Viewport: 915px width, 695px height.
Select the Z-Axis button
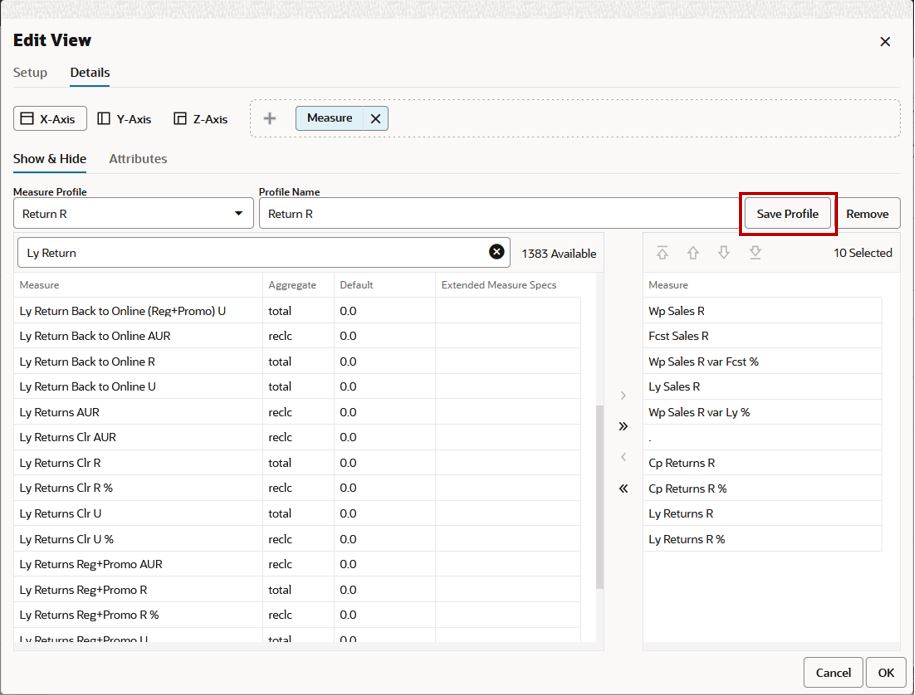201,118
